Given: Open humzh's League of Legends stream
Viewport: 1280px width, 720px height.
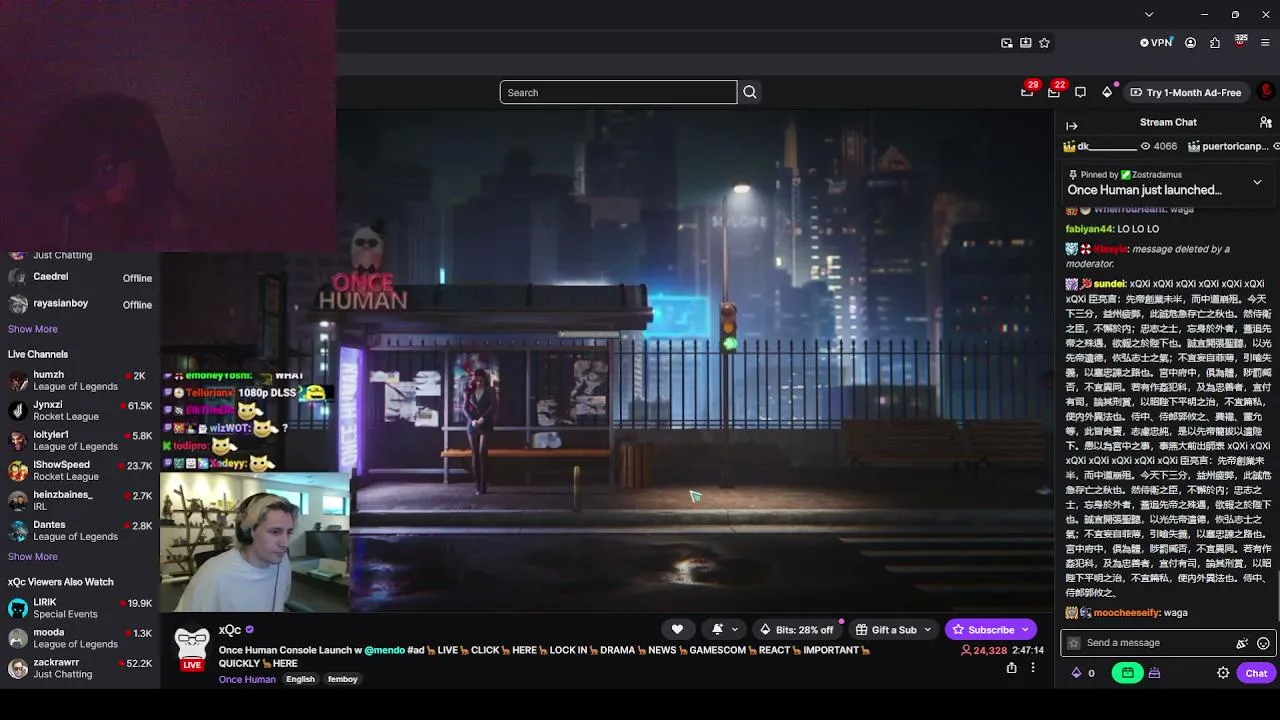Looking at the screenshot, I should coord(80,381).
